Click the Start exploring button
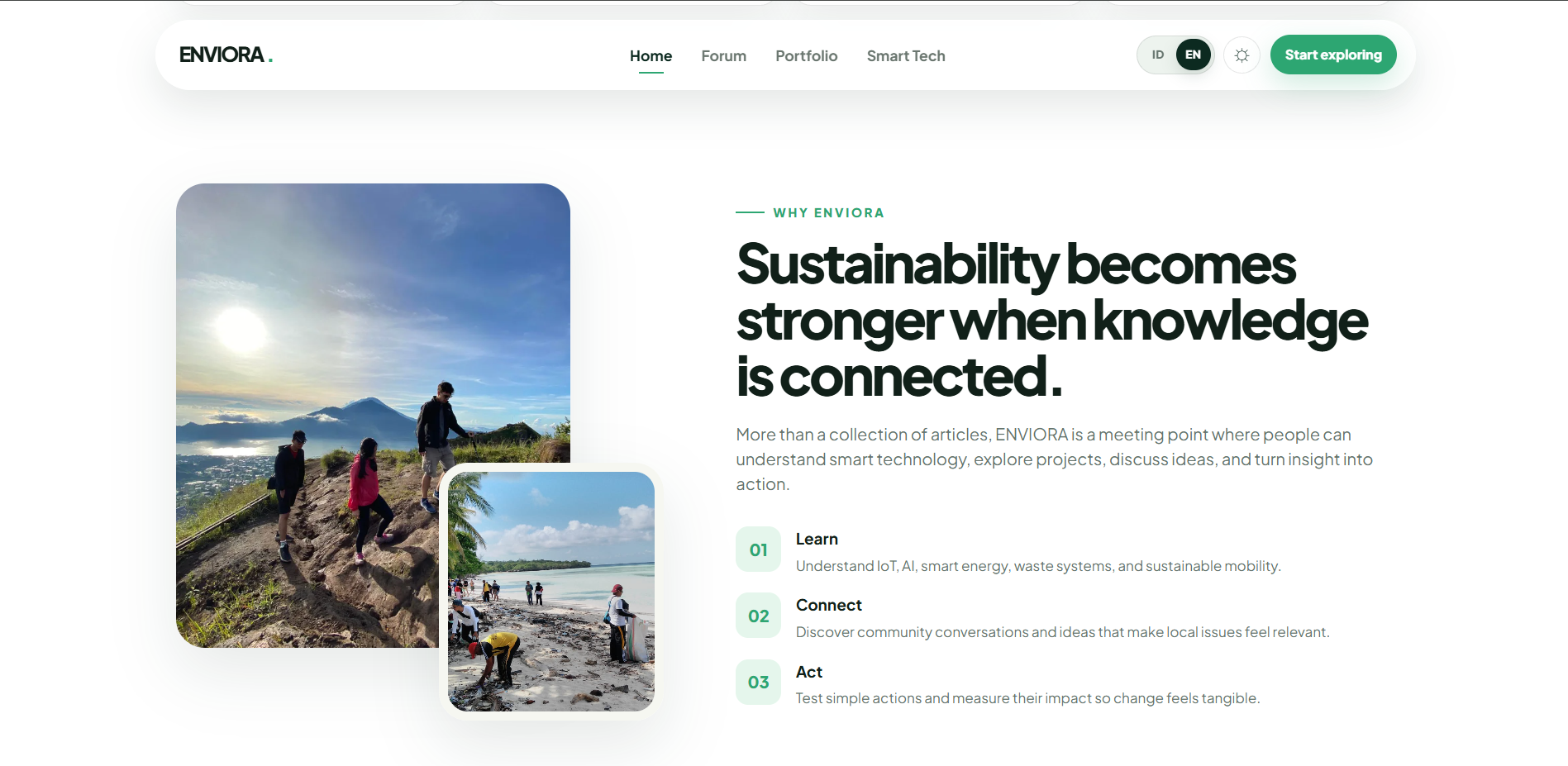1568x766 pixels. pos(1332,55)
